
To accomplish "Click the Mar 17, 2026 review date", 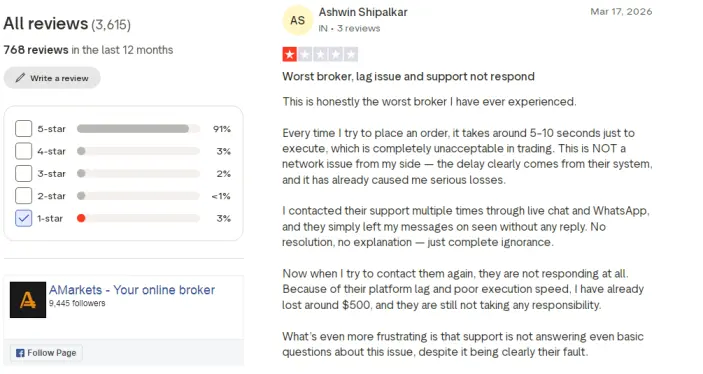I will point(621,12).
